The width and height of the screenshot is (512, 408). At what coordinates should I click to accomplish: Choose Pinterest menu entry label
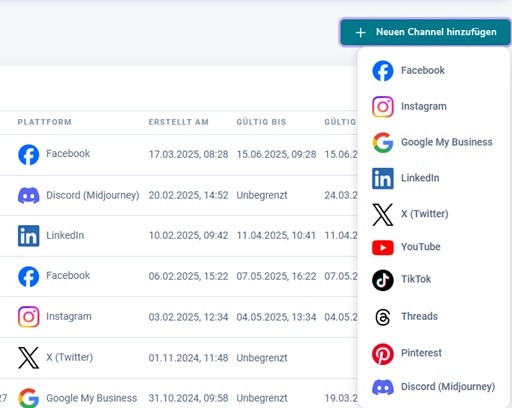pos(421,353)
